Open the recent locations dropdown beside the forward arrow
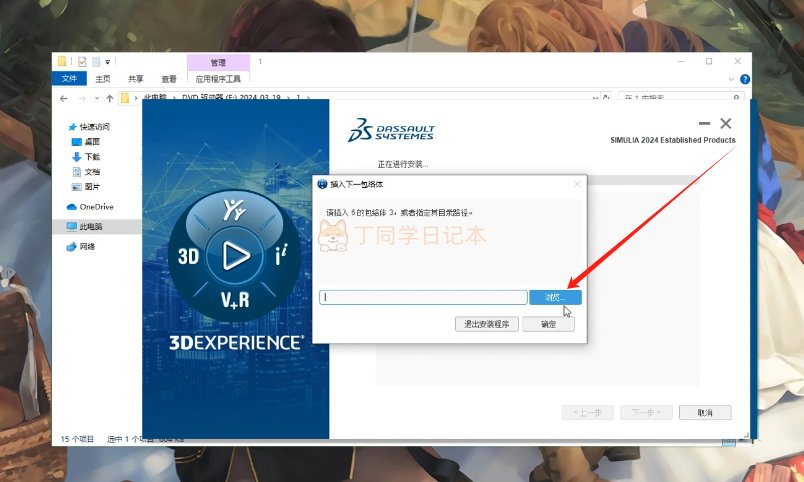 point(96,98)
